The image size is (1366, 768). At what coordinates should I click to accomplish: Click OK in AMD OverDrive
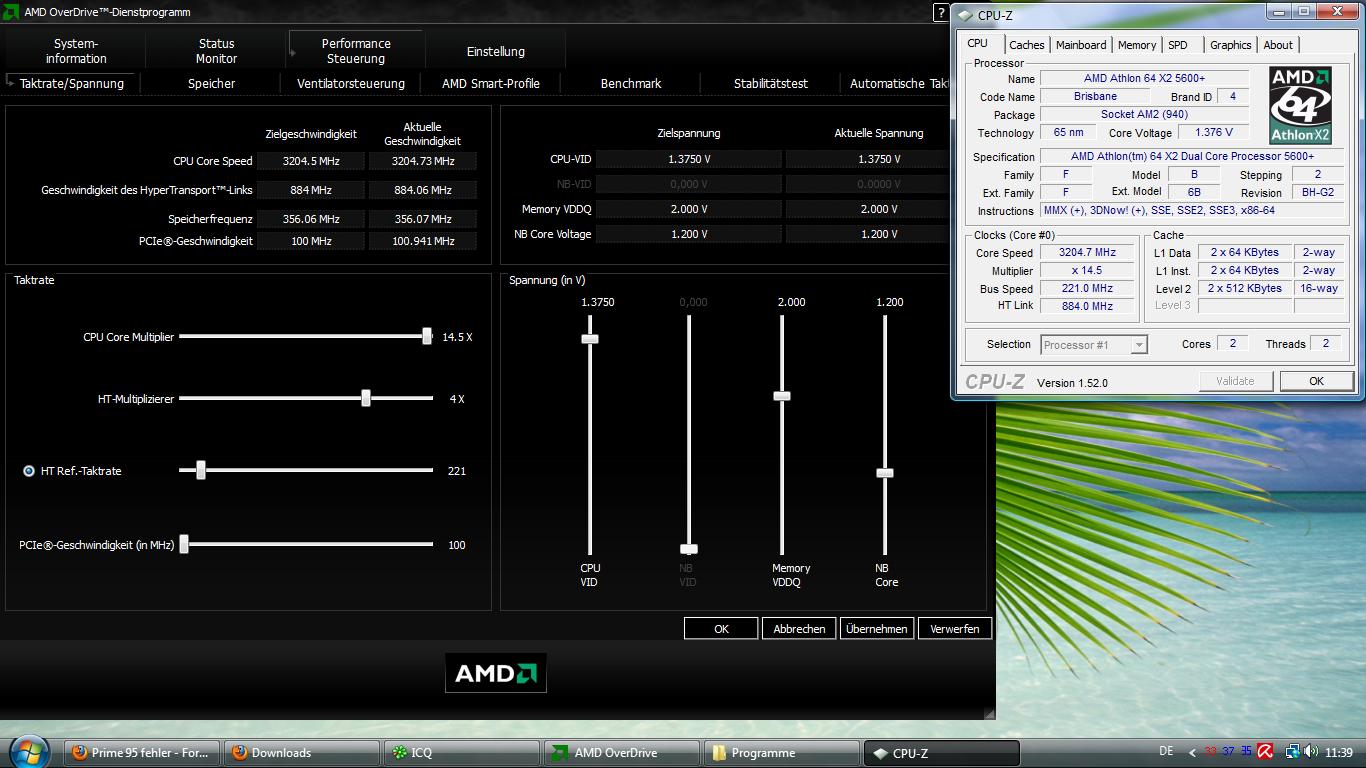(x=721, y=629)
